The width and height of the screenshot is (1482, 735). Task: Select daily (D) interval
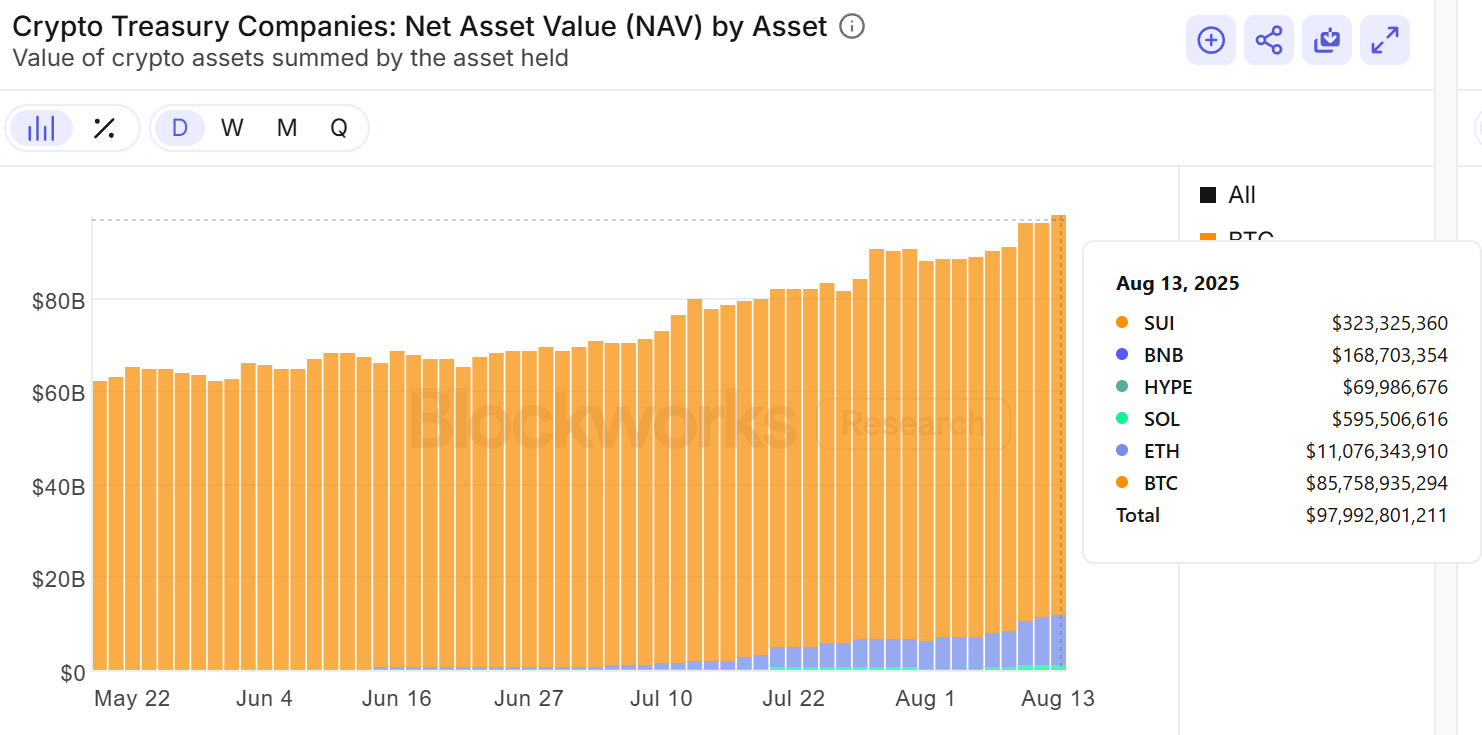[x=180, y=128]
